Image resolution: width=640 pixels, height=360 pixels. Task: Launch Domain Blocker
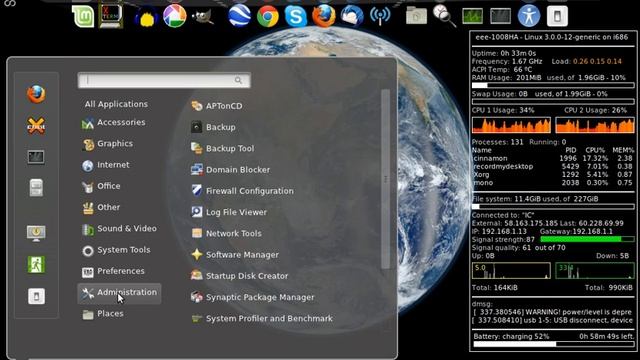[x=230, y=170]
